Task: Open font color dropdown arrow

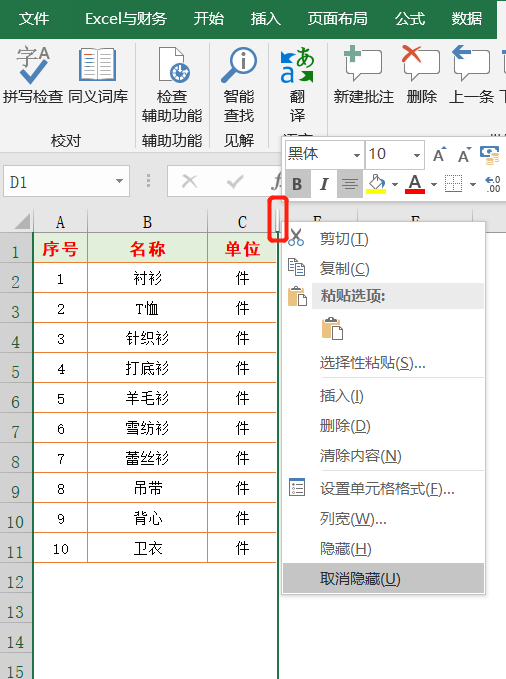Action: click(434, 184)
